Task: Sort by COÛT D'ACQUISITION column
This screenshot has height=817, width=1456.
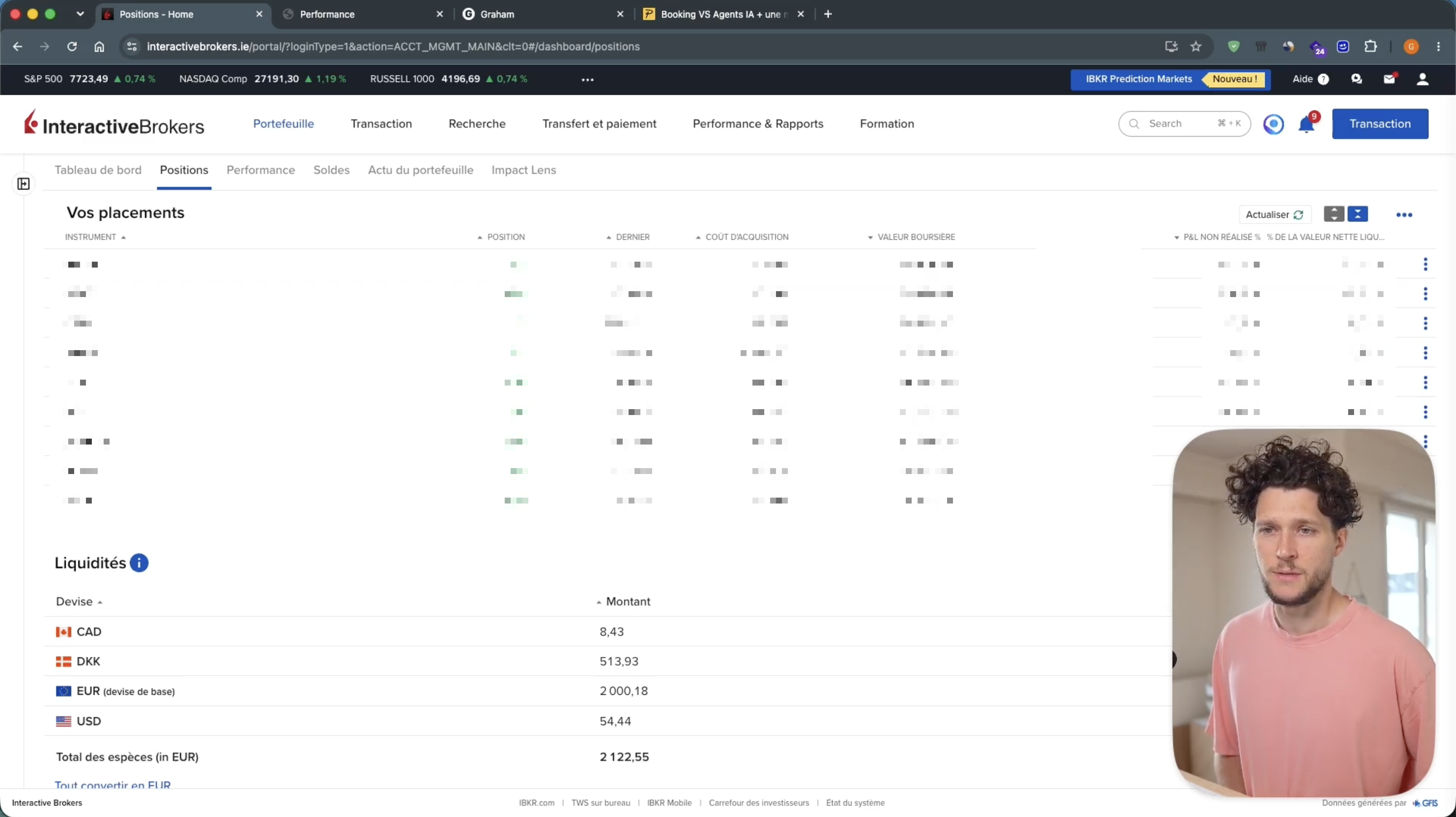Action: pos(742,237)
